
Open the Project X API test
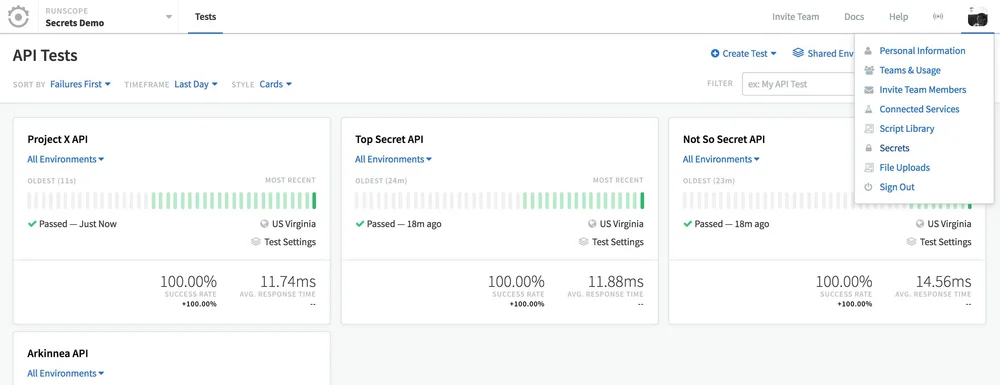[x=57, y=139]
